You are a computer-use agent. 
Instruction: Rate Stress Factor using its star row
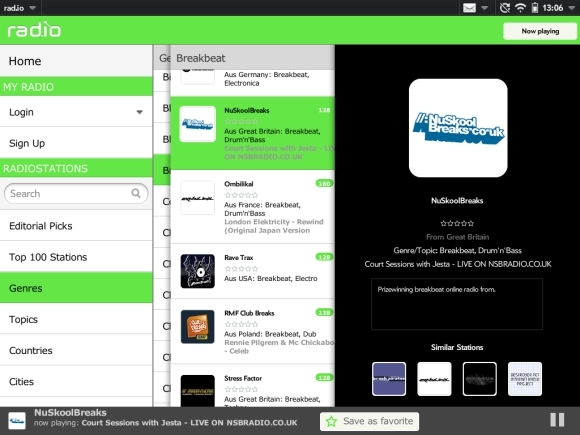(x=242, y=389)
